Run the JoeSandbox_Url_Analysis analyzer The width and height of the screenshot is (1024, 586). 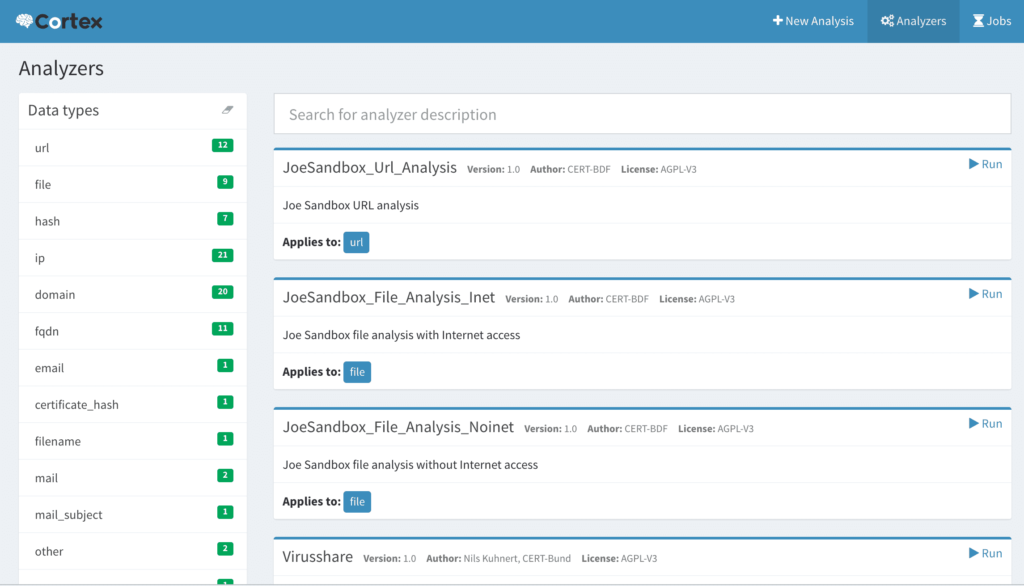[985, 164]
